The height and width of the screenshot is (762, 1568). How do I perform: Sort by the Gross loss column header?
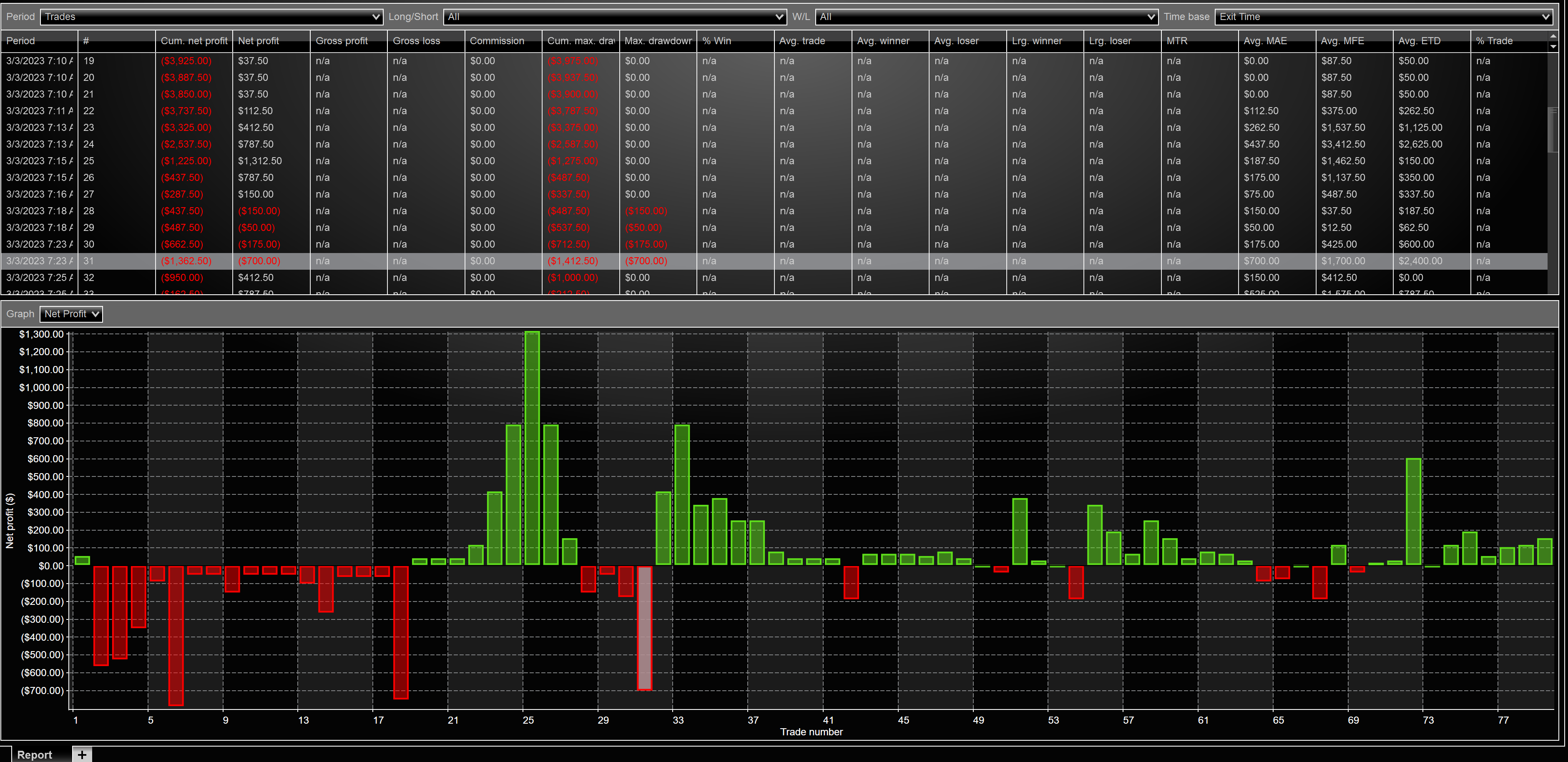[x=426, y=41]
